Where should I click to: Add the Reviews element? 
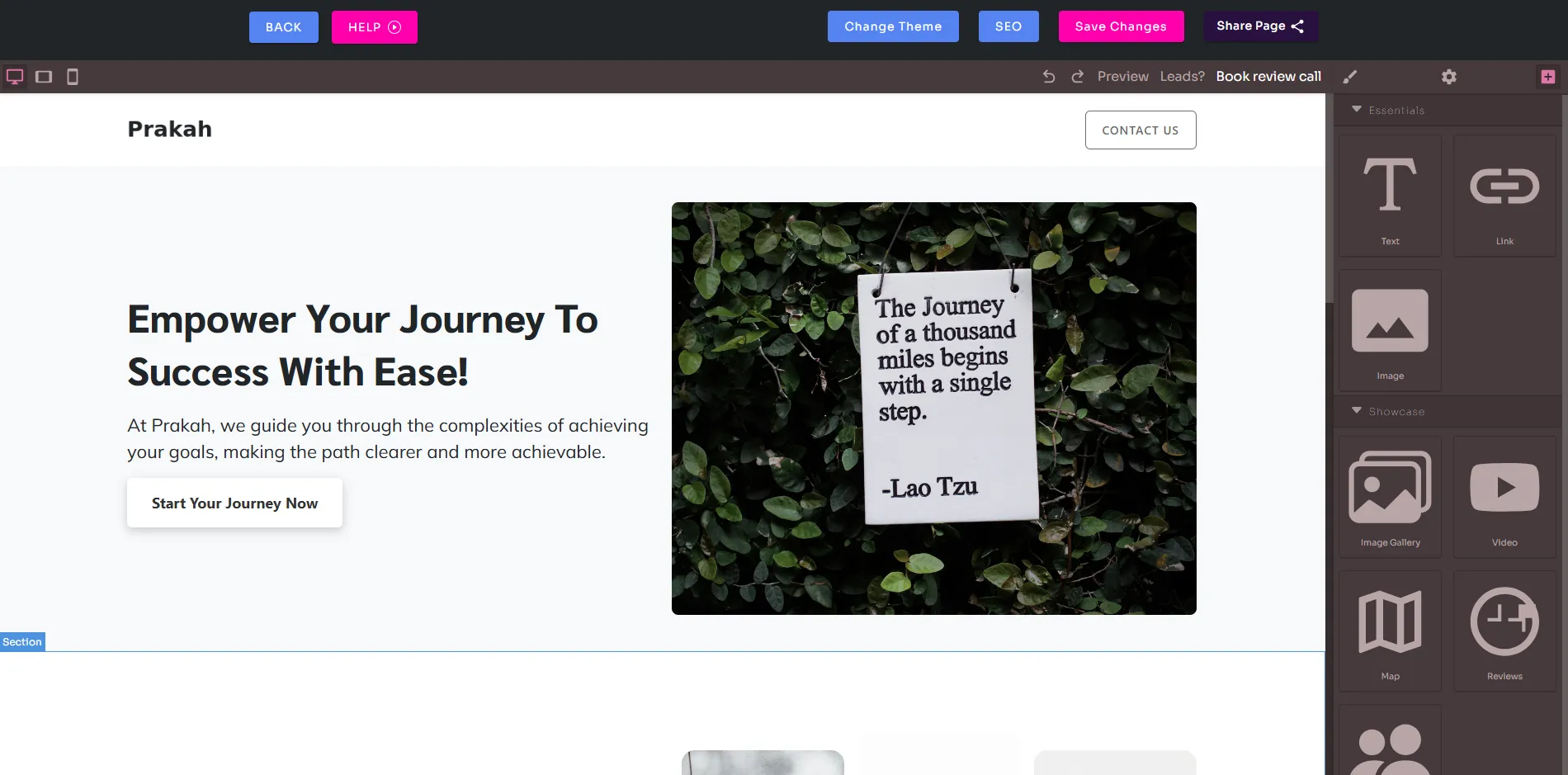pyautogui.click(x=1504, y=630)
